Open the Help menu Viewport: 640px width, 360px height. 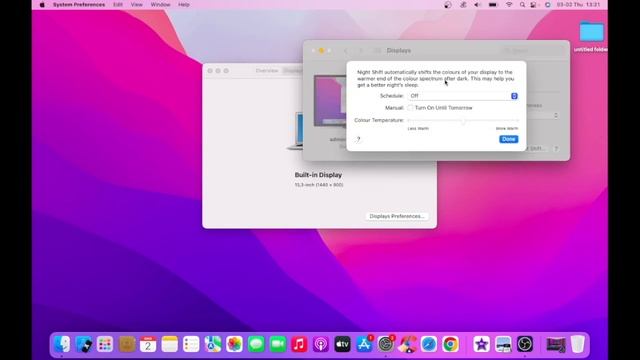point(184,4)
